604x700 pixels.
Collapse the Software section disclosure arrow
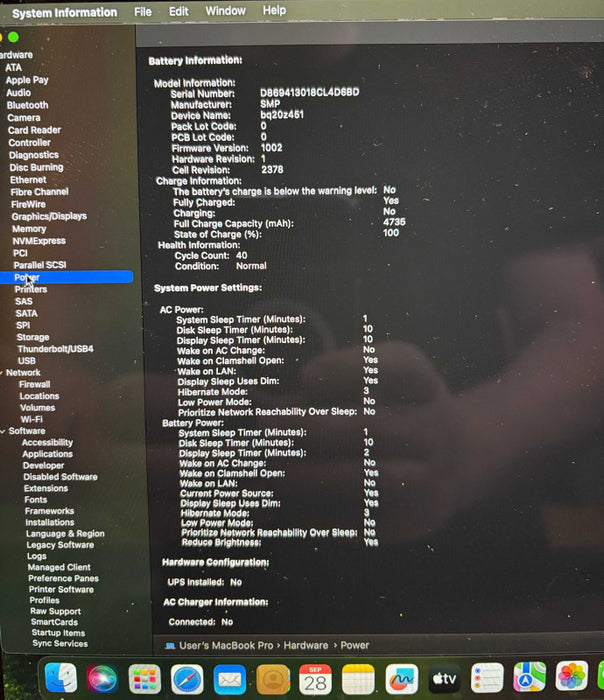(x=3, y=431)
